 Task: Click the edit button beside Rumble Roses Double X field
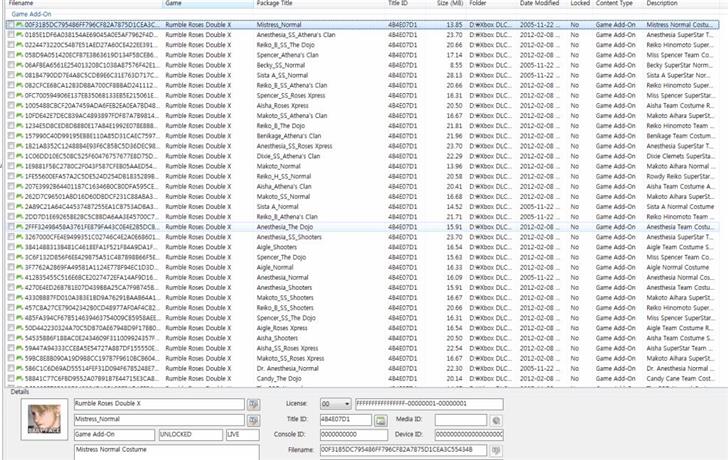click(253, 404)
